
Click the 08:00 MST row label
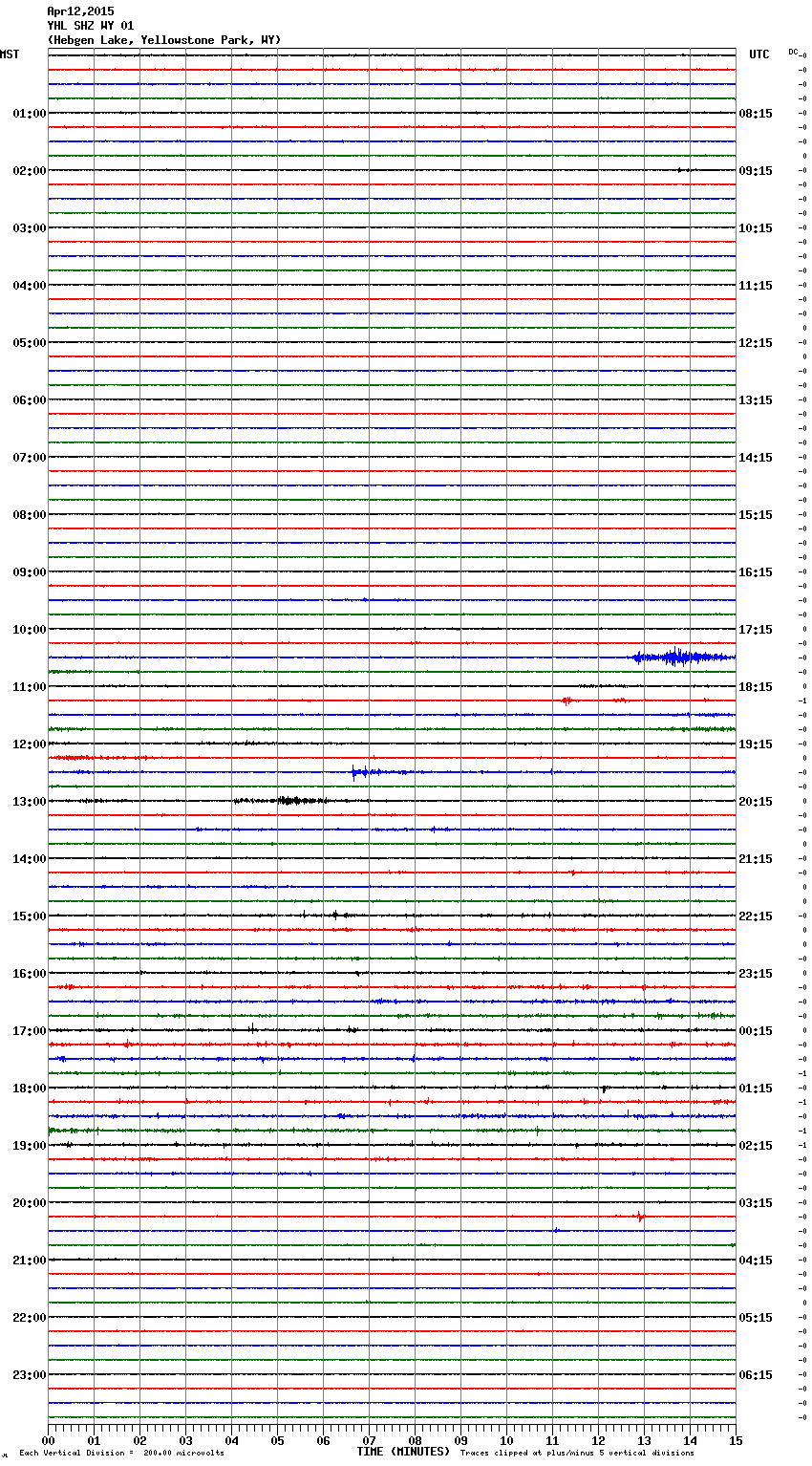pos(30,515)
